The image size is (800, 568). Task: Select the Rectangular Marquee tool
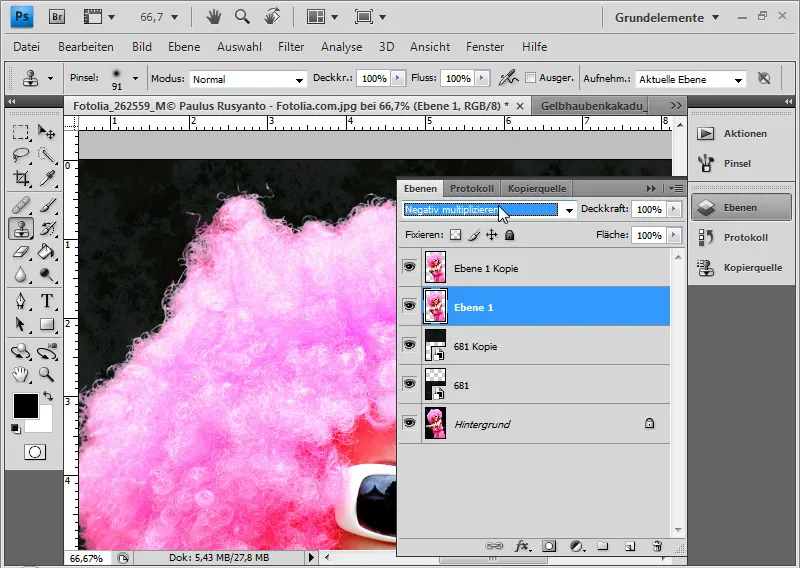click(20, 133)
